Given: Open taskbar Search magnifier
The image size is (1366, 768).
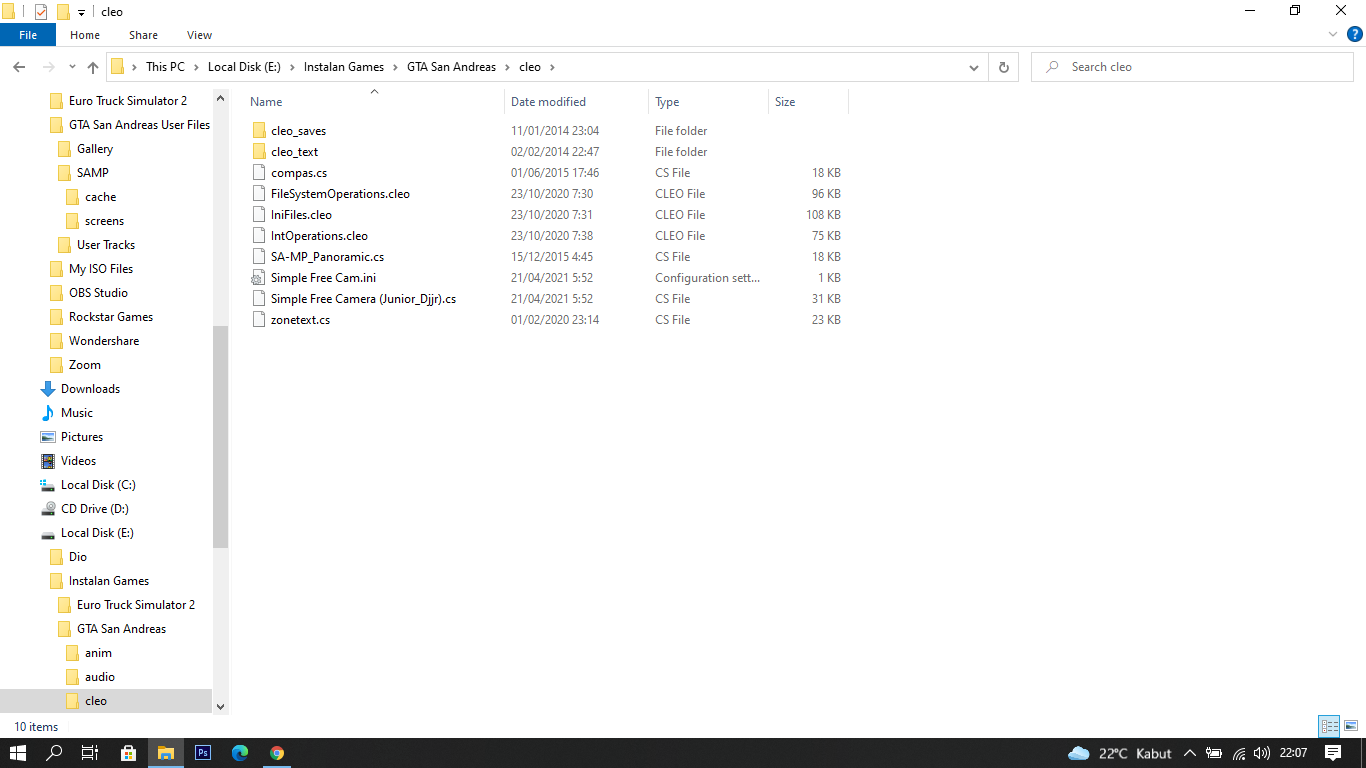Looking at the screenshot, I should pyautogui.click(x=55, y=753).
